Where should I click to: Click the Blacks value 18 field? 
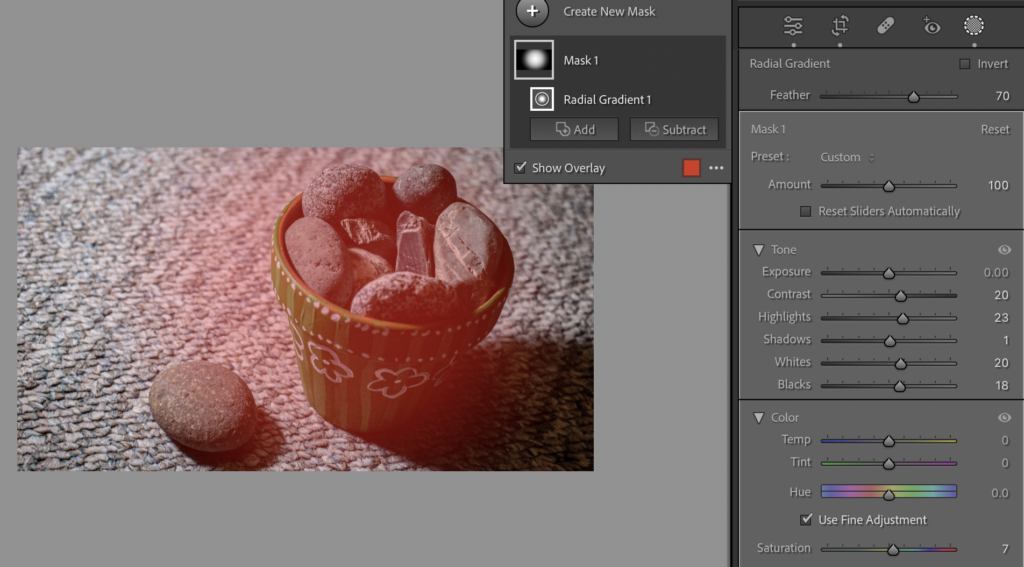1002,385
